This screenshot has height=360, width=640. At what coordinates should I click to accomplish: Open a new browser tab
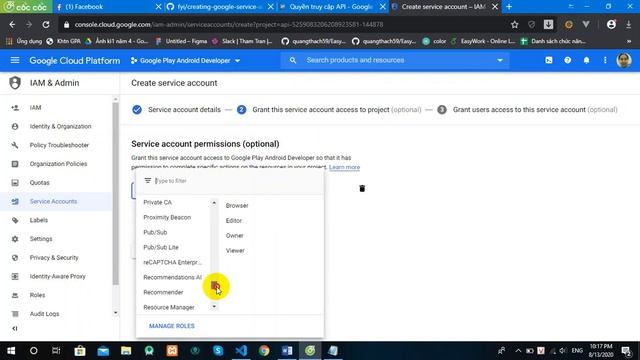[509, 7]
